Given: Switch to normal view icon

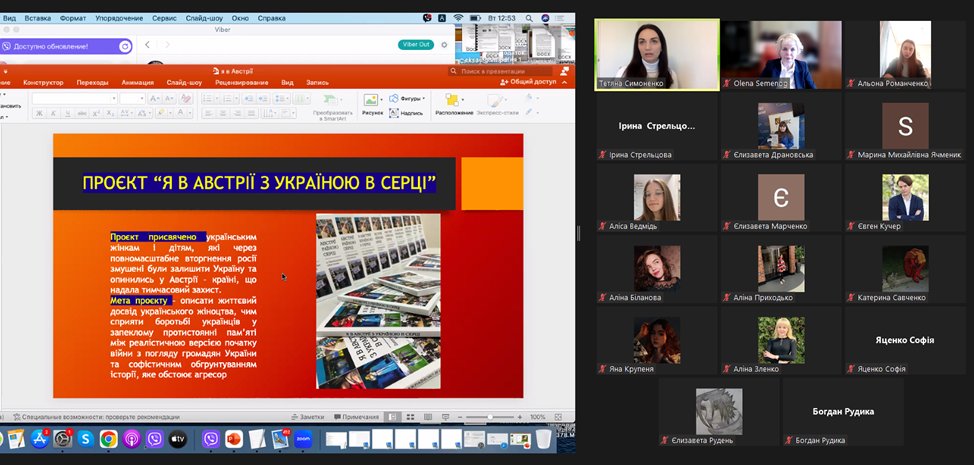Looking at the screenshot, I should pos(392,417).
